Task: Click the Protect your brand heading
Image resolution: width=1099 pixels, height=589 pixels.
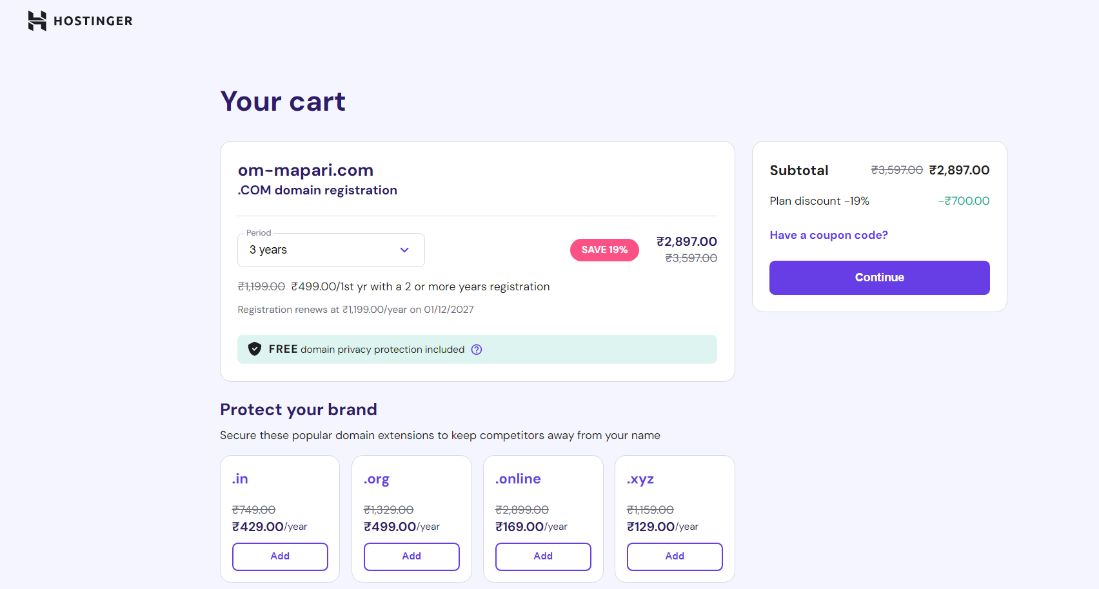Action: [x=297, y=409]
